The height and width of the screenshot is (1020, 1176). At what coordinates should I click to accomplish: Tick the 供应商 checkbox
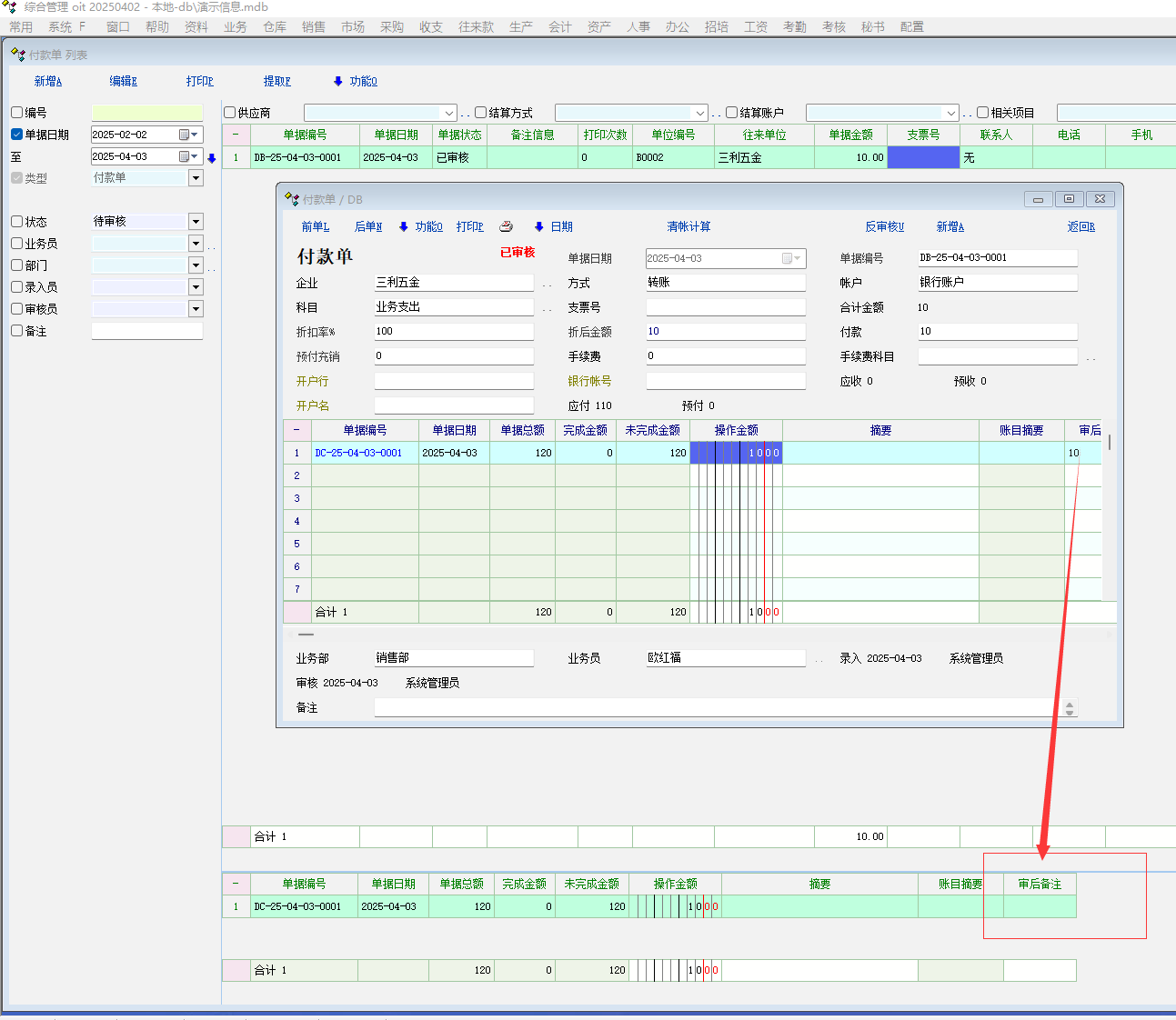pos(230,113)
